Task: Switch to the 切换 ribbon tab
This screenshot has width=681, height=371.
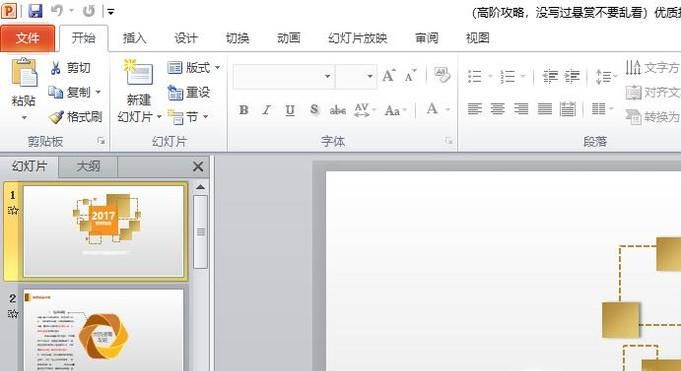Action: tap(238, 38)
